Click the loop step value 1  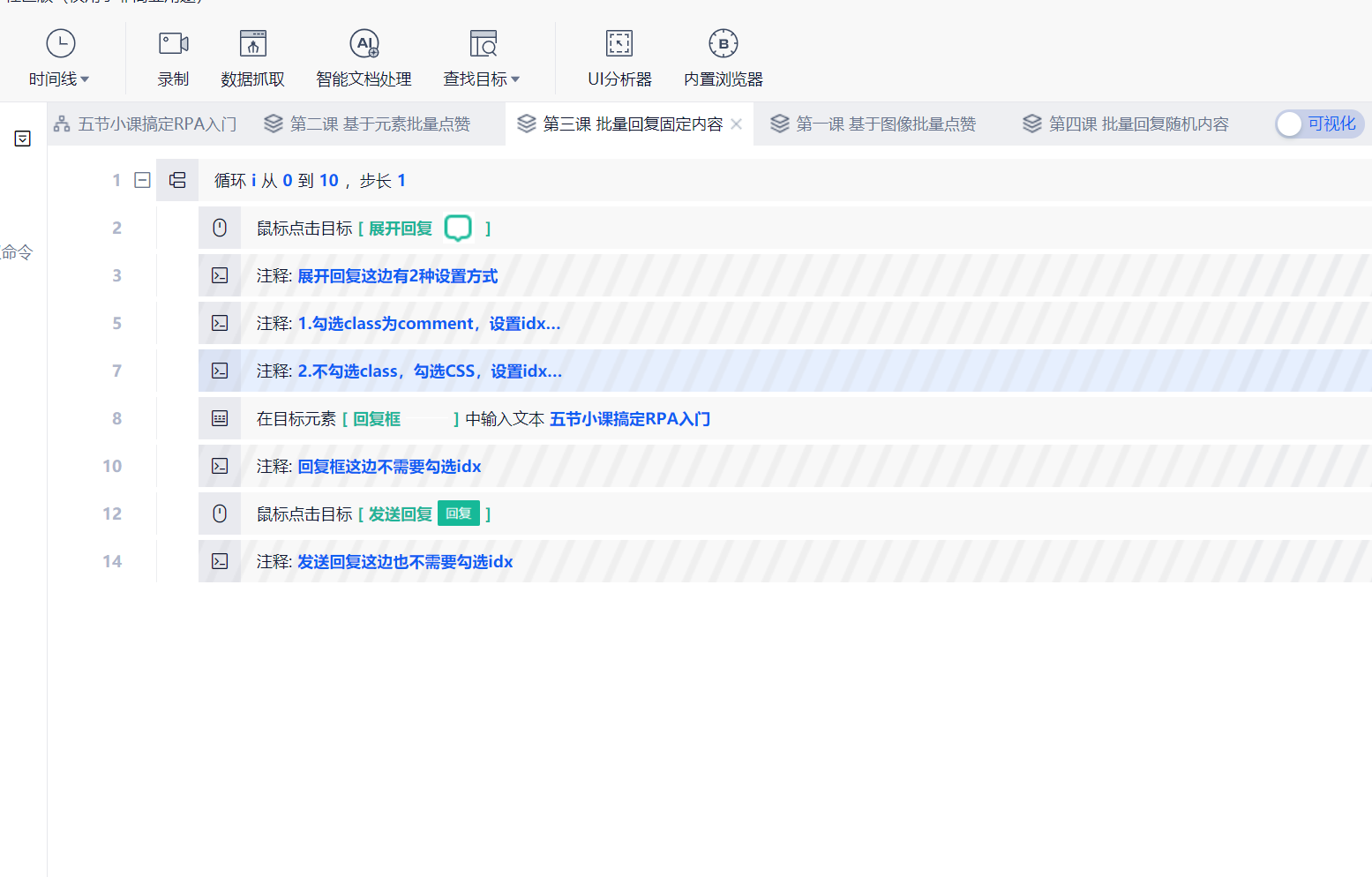click(401, 181)
